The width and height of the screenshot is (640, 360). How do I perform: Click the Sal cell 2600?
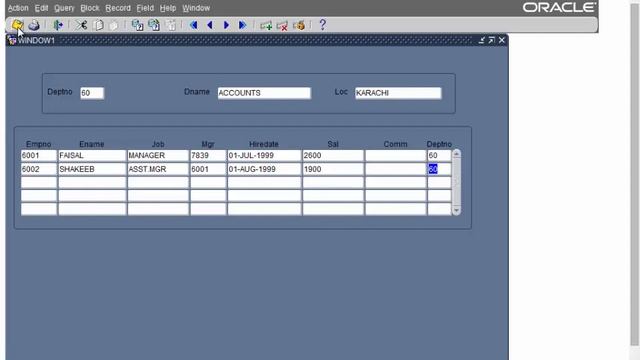point(333,156)
